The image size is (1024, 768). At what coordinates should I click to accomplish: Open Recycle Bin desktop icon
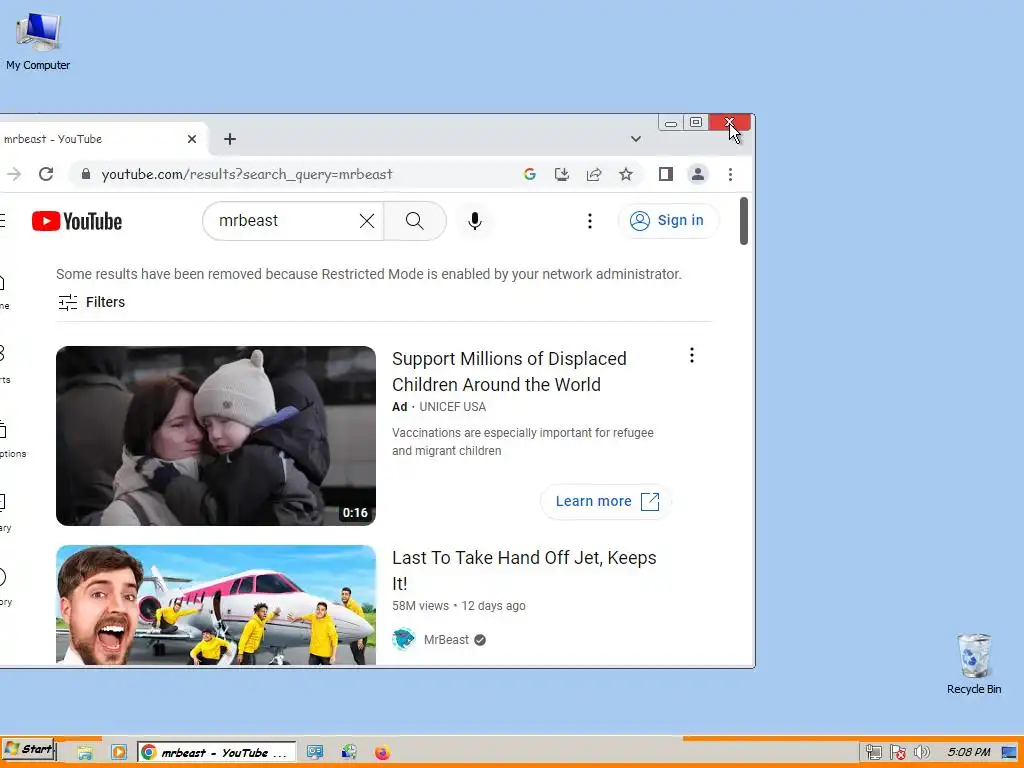click(x=974, y=664)
